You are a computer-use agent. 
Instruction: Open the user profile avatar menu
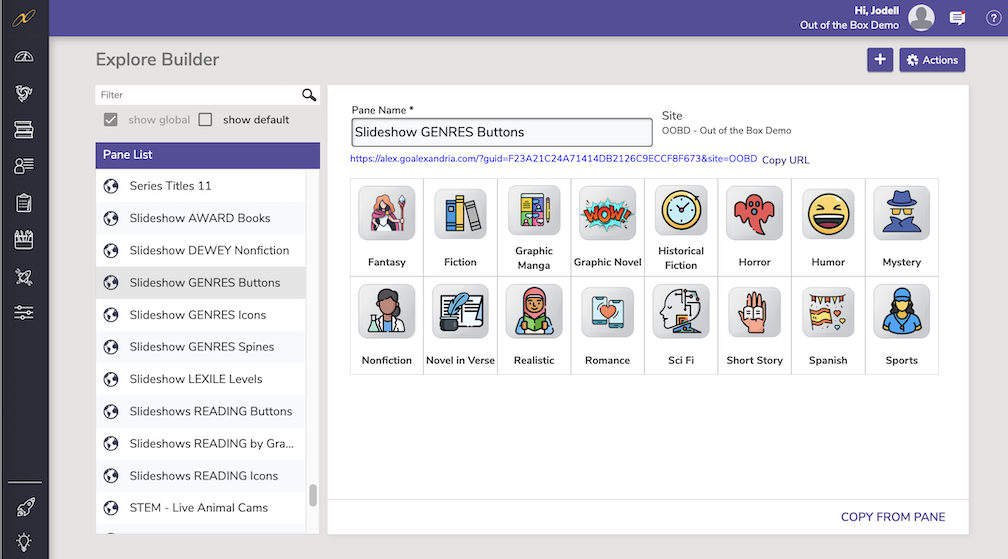tap(921, 18)
